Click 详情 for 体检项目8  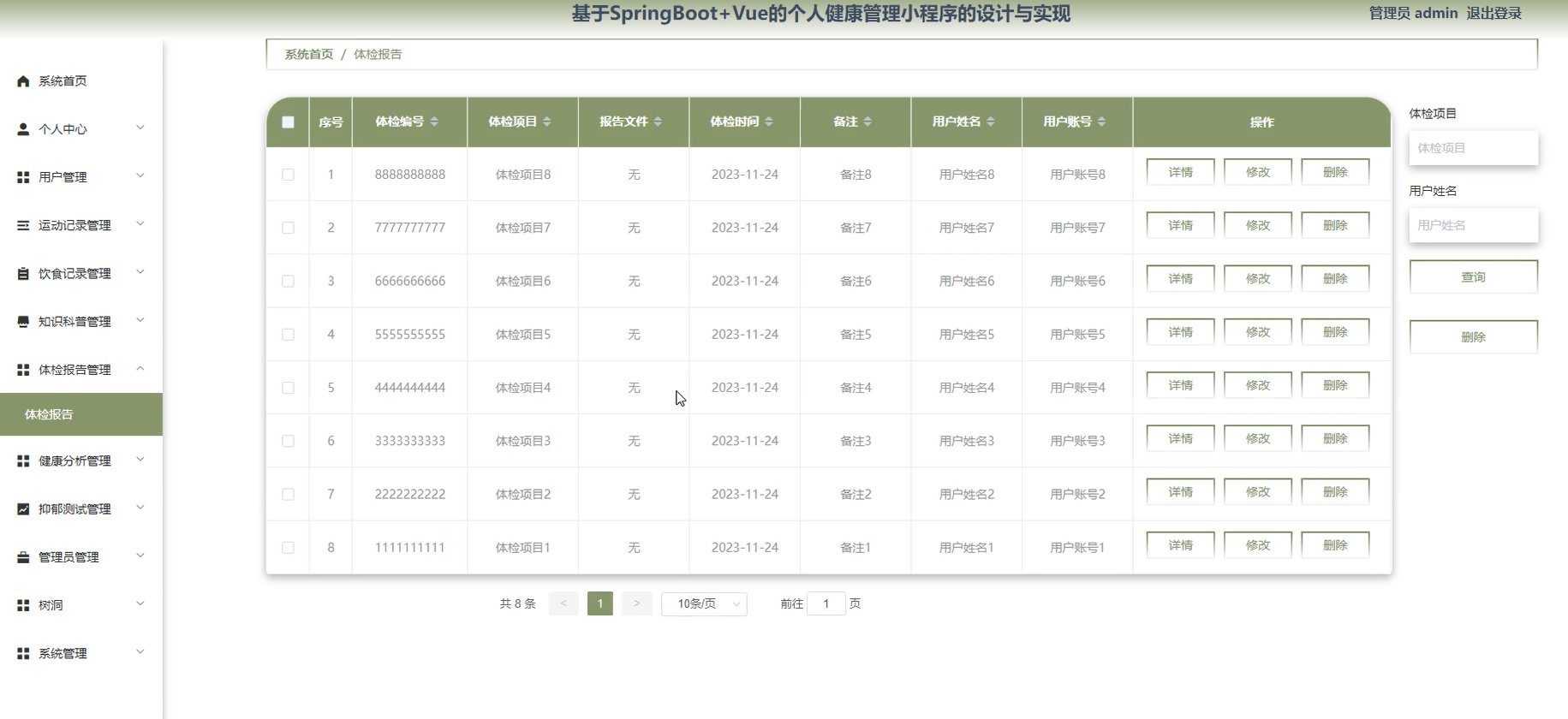pos(1181,172)
